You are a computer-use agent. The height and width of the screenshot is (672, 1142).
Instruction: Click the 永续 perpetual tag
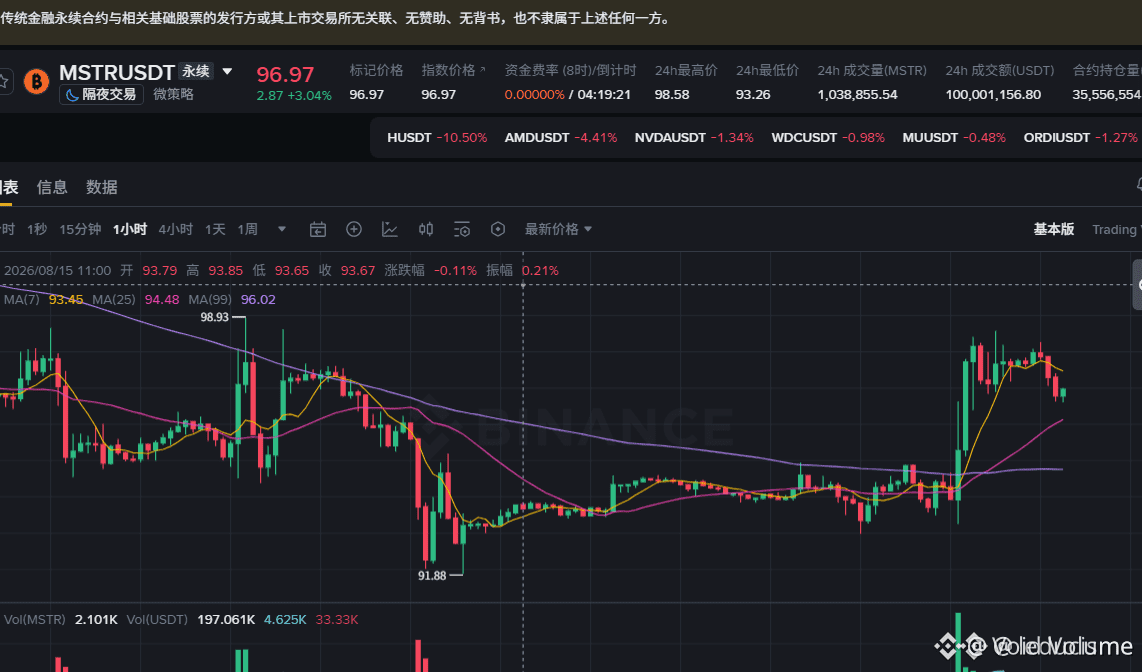(x=196, y=71)
